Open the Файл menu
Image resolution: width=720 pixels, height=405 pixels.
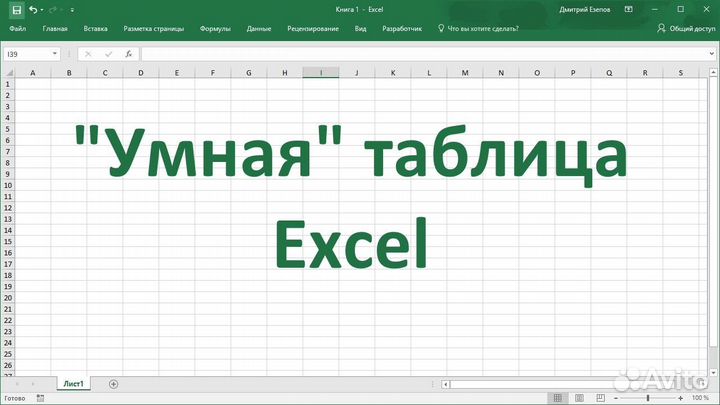17,28
